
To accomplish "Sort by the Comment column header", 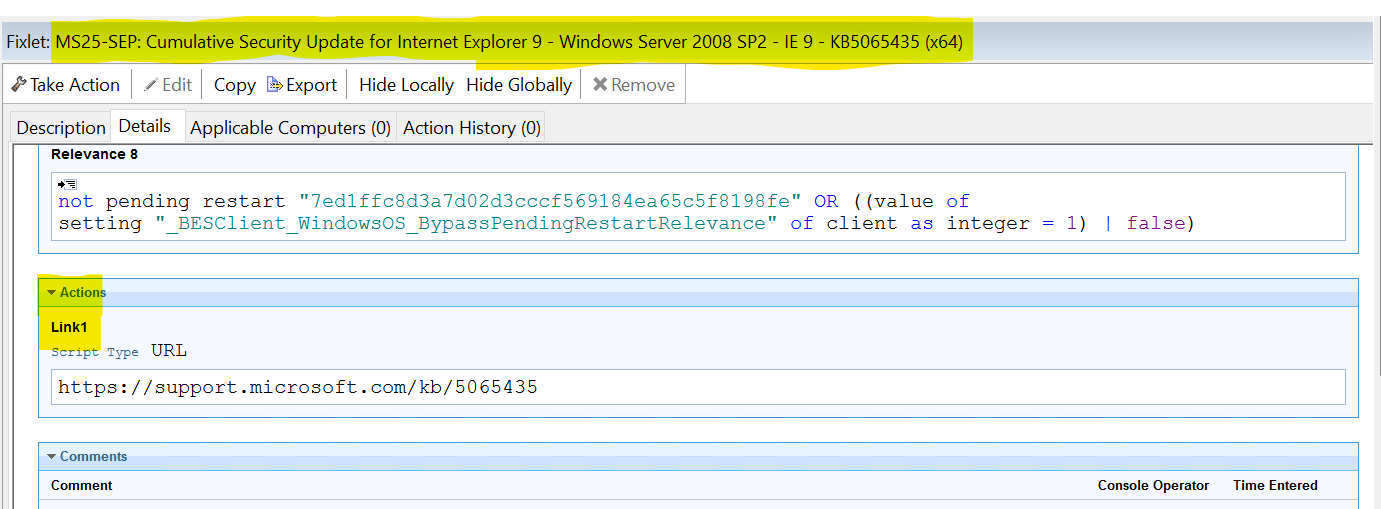I will pos(82,486).
